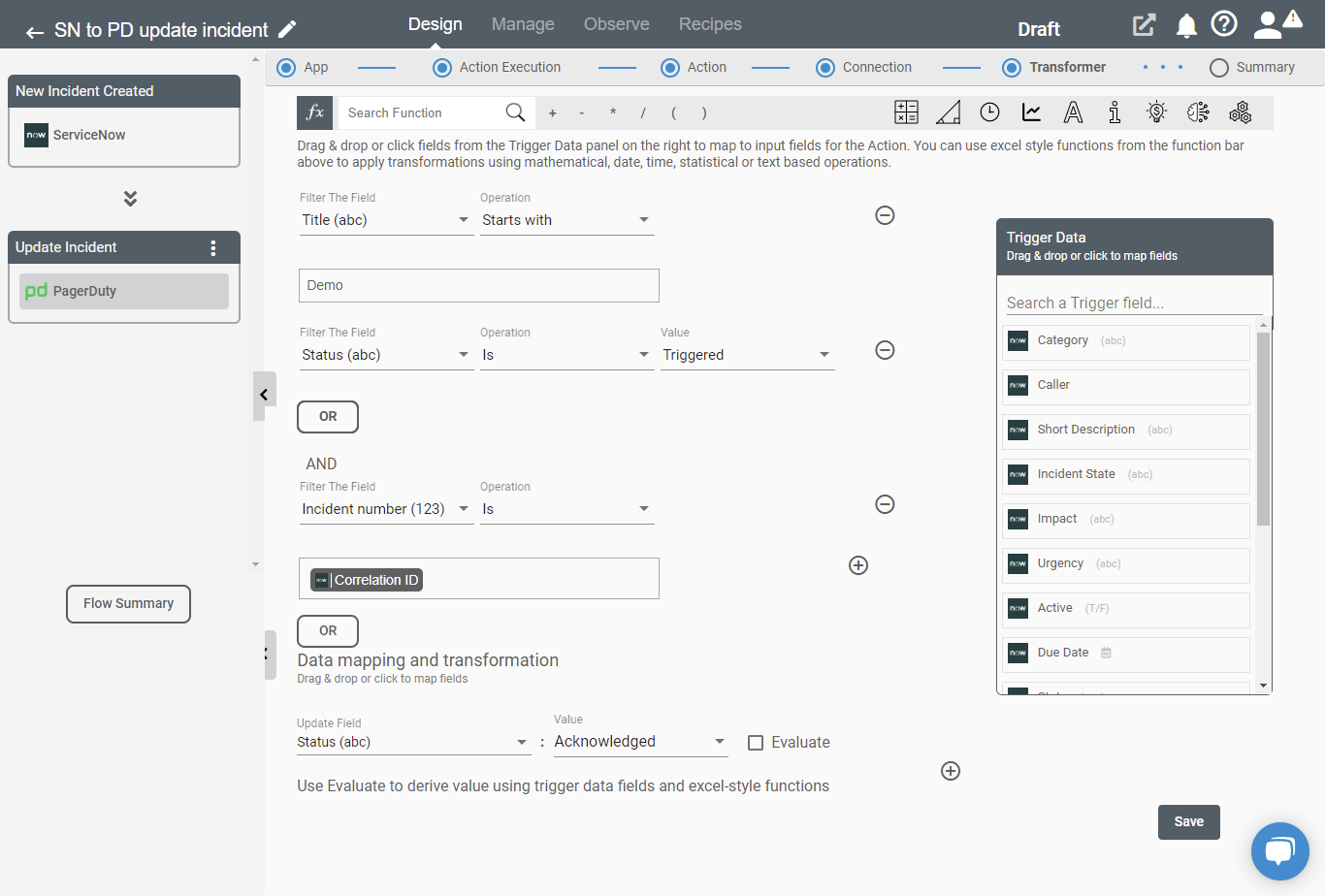The height and width of the screenshot is (896, 1325).
Task: Open the Status filter's Is operation dropdown
Action: (x=566, y=355)
